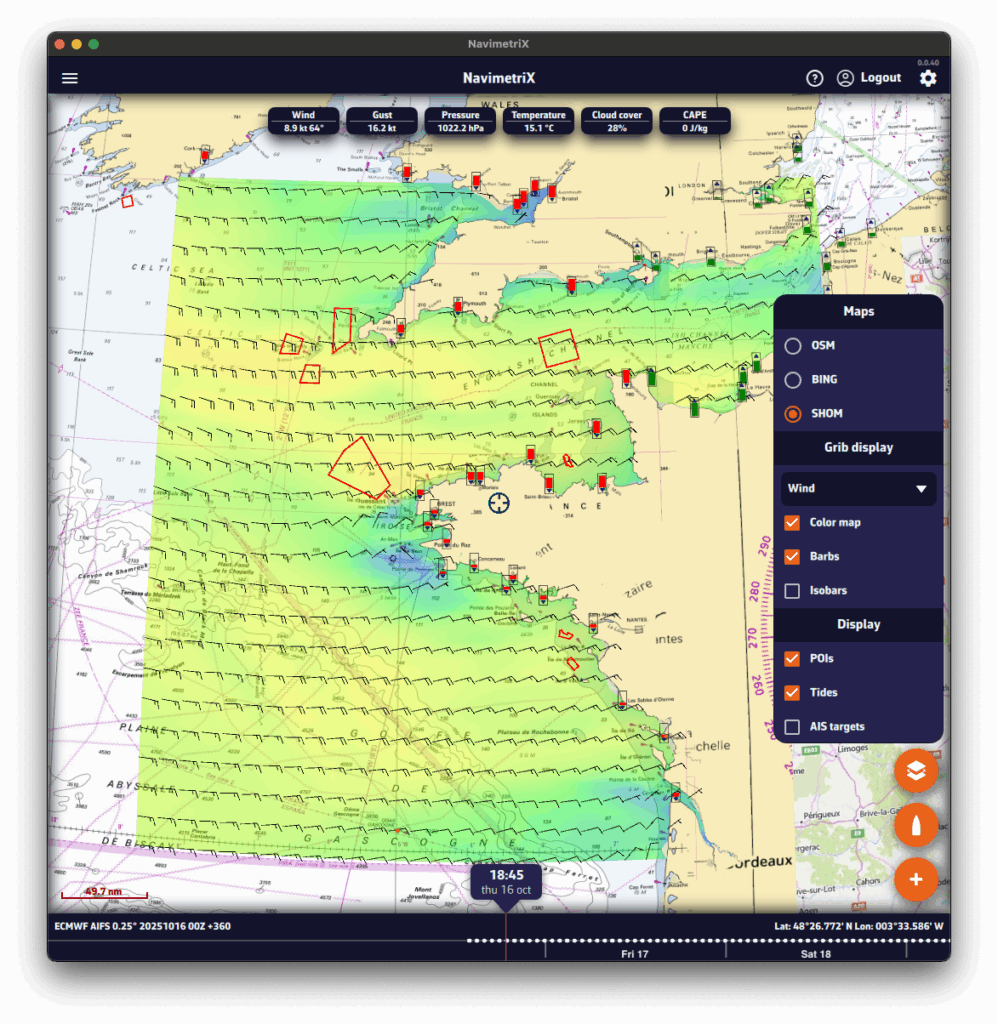Image resolution: width=998 pixels, height=1024 pixels.
Task: Select the BING map option
Action: (x=793, y=380)
